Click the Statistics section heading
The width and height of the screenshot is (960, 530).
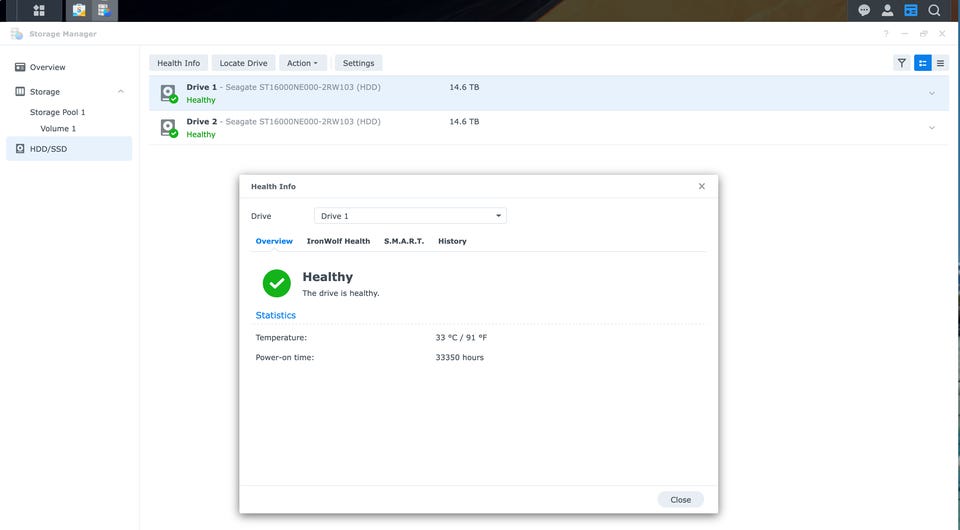tap(276, 315)
